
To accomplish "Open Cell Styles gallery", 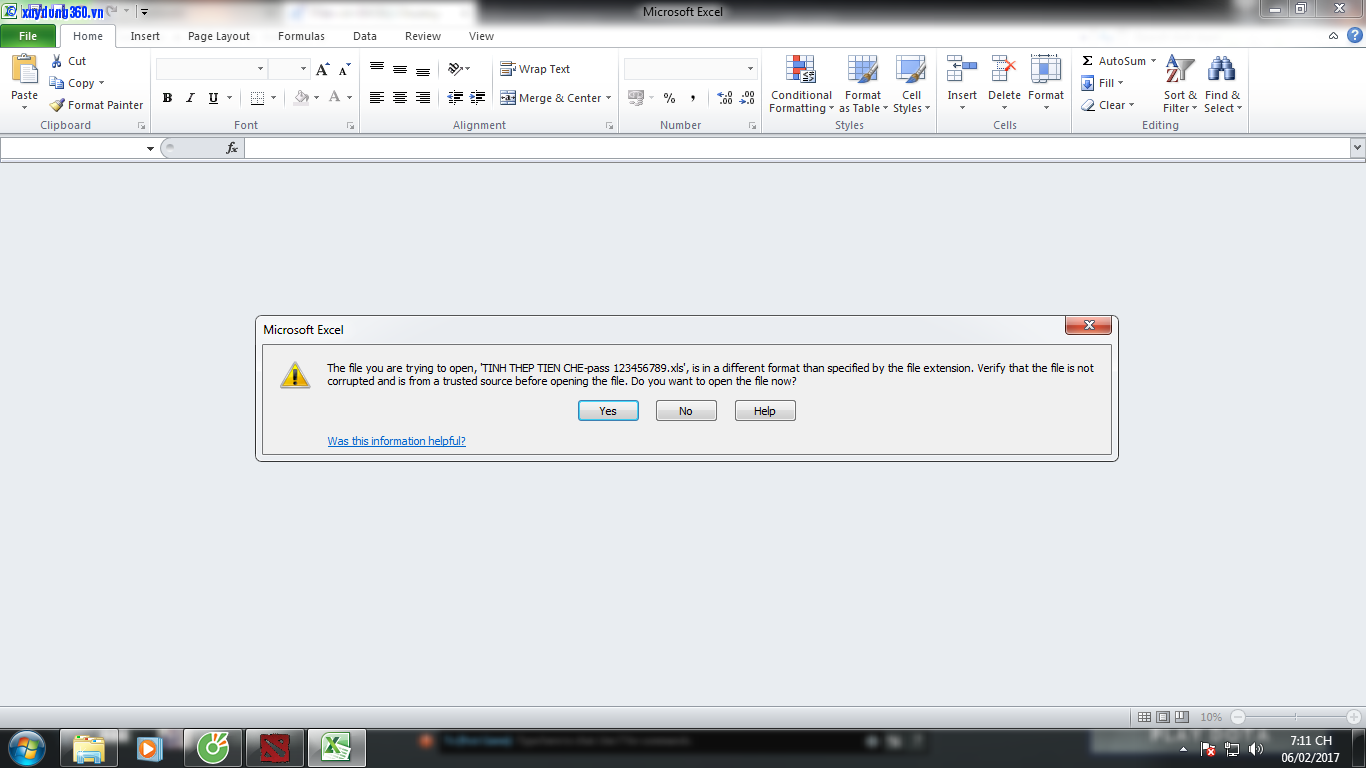I will (911, 85).
